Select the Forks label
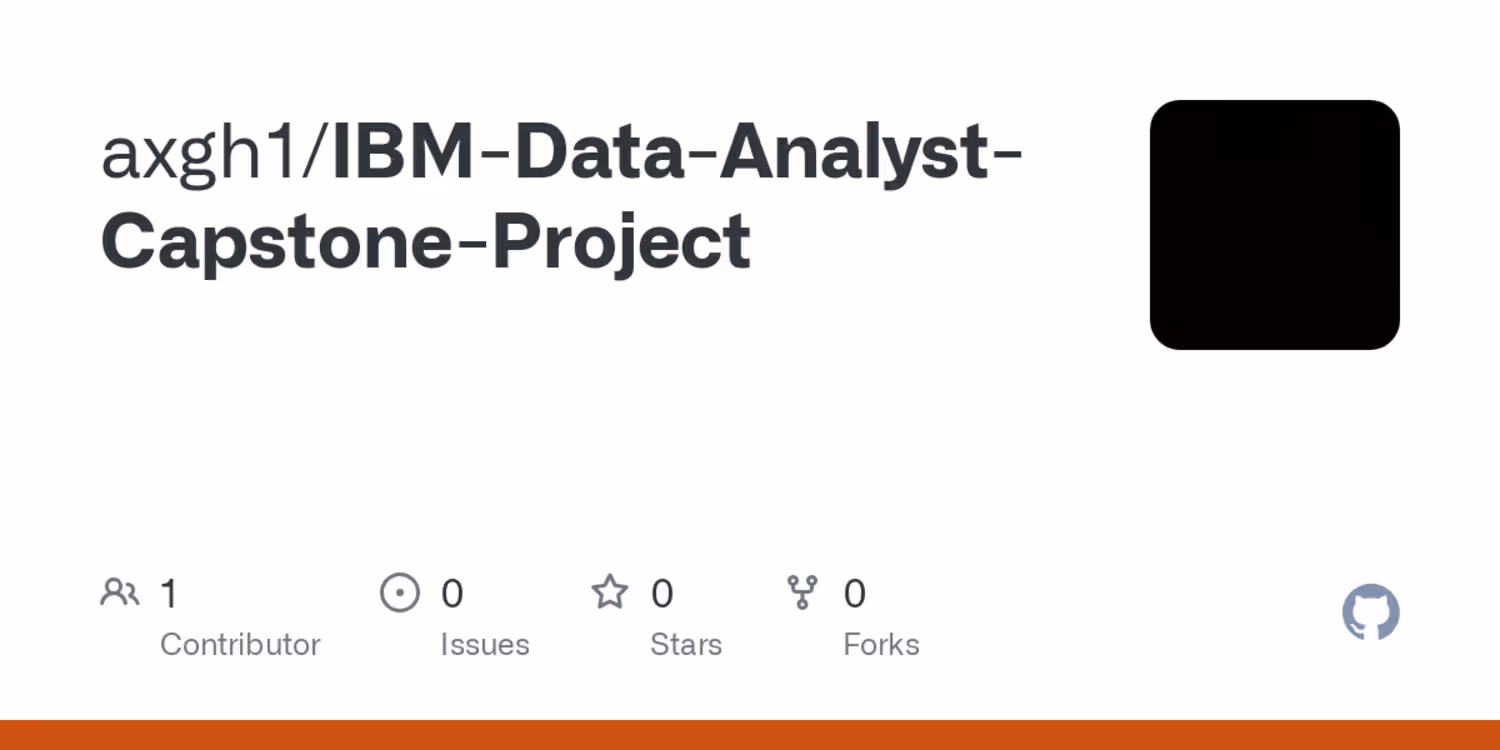This screenshot has height=750, width=1500. coord(881,645)
